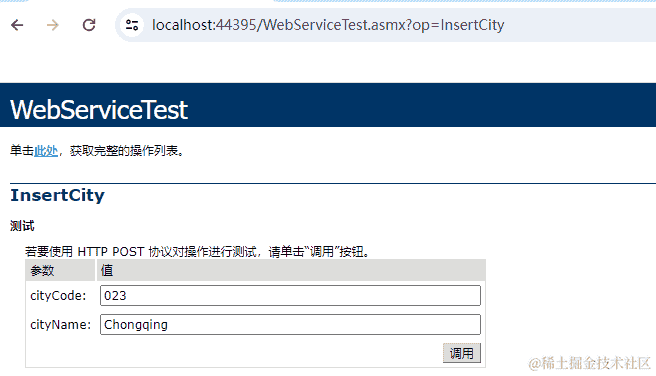Click the cityName: parameter label
The height and width of the screenshot is (376, 656).
61,325
